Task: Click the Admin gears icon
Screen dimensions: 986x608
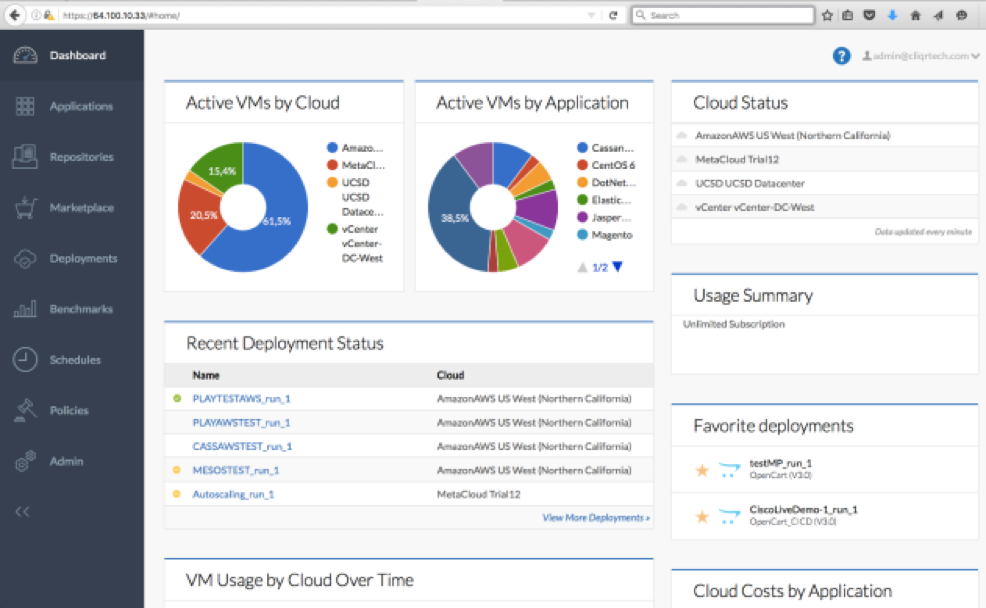Action: pos(25,461)
